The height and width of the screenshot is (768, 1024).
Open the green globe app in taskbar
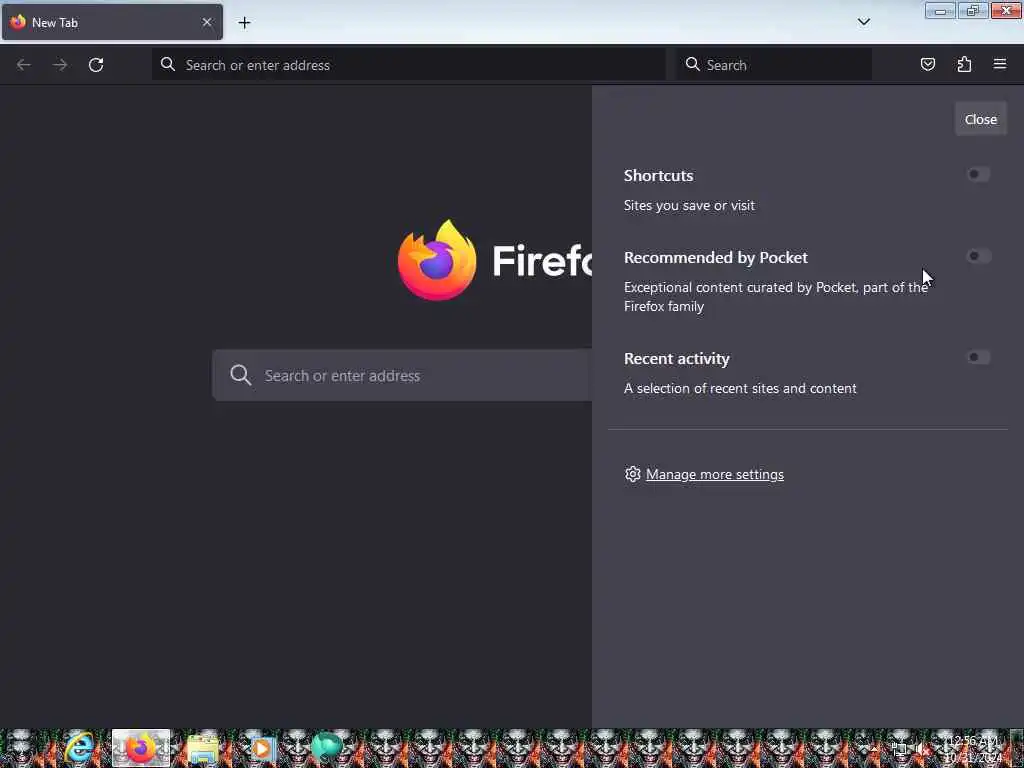(x=327, y=748)
